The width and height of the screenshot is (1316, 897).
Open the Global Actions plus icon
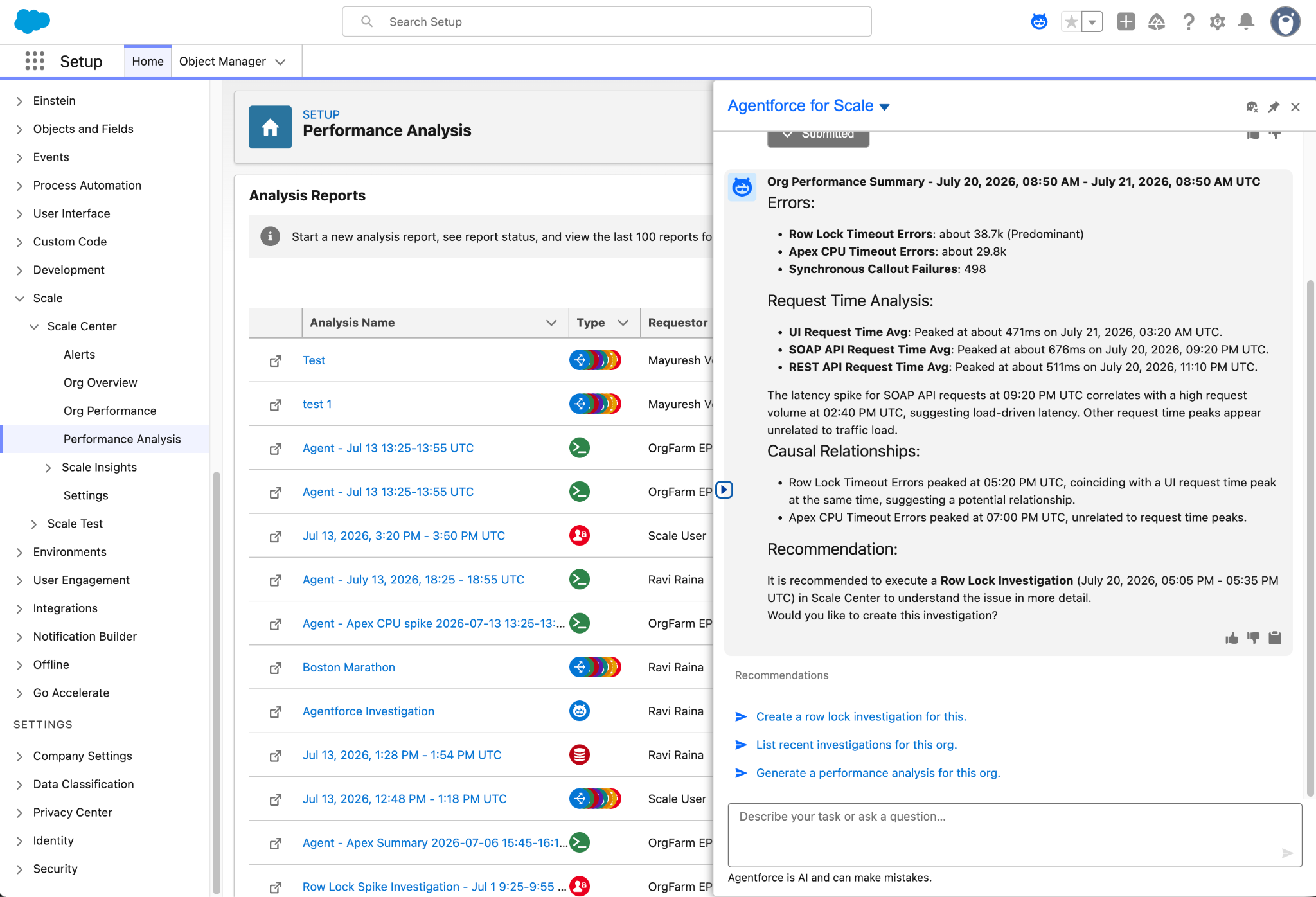[x=1126, y=22]
